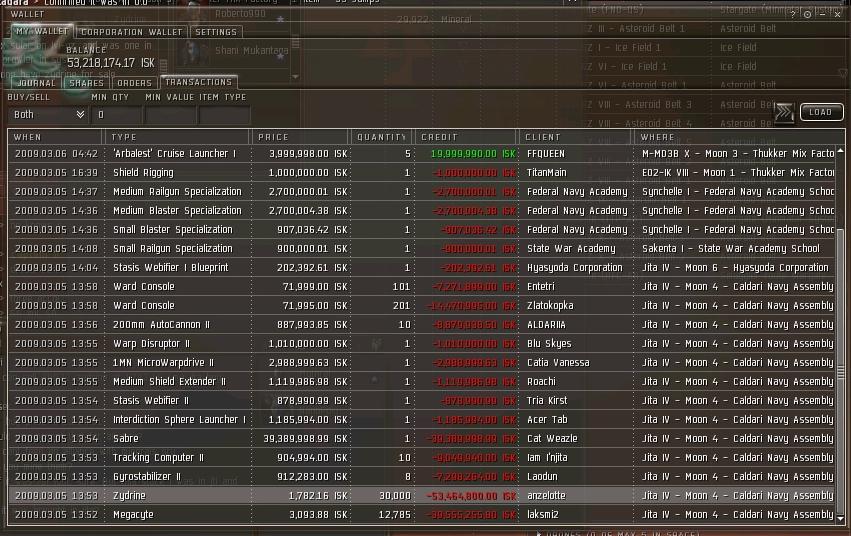Select the Stasis Webifier I Blueprint row

[x=422, y=267]
